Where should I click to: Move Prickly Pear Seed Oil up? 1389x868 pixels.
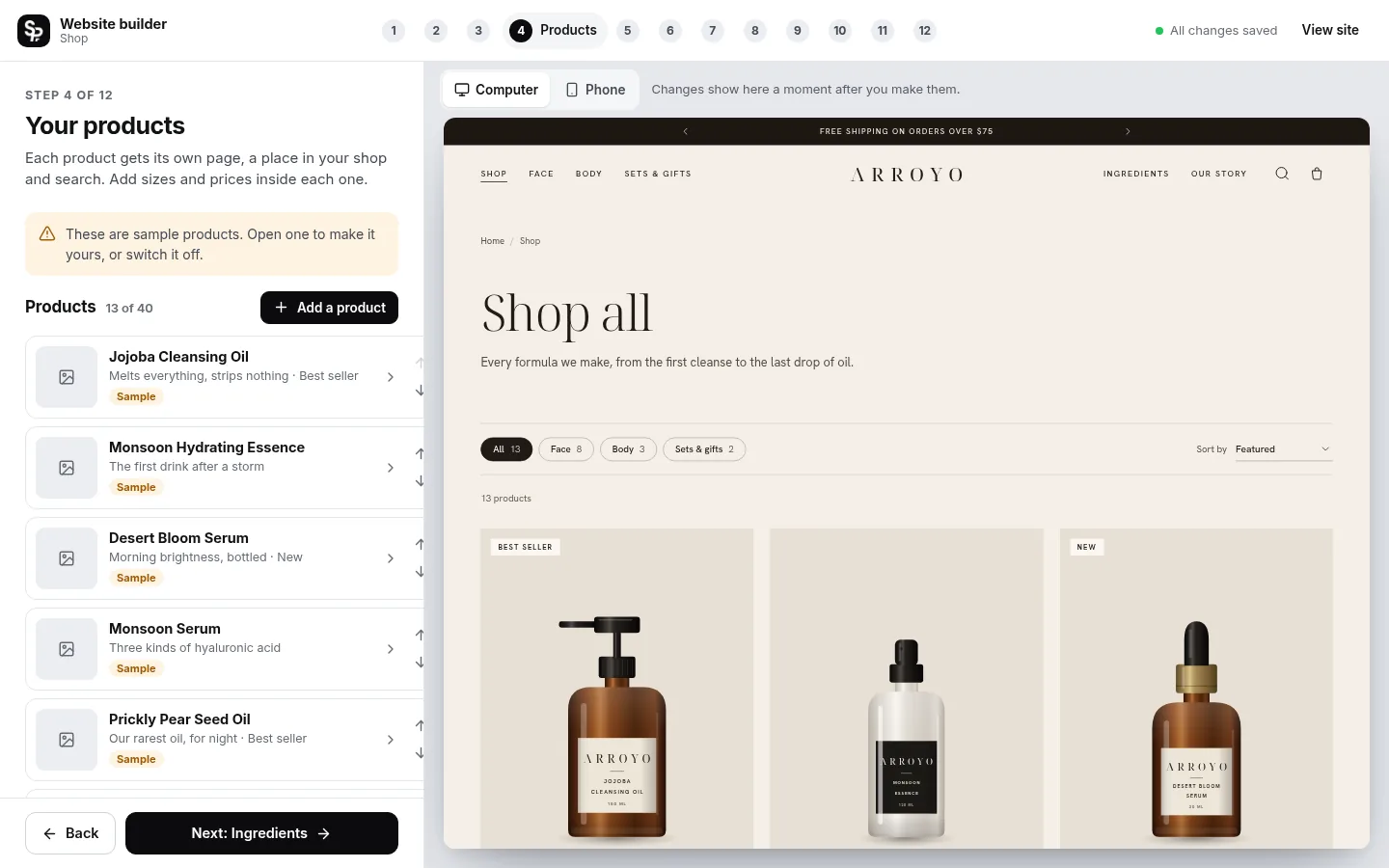(420, 725)
